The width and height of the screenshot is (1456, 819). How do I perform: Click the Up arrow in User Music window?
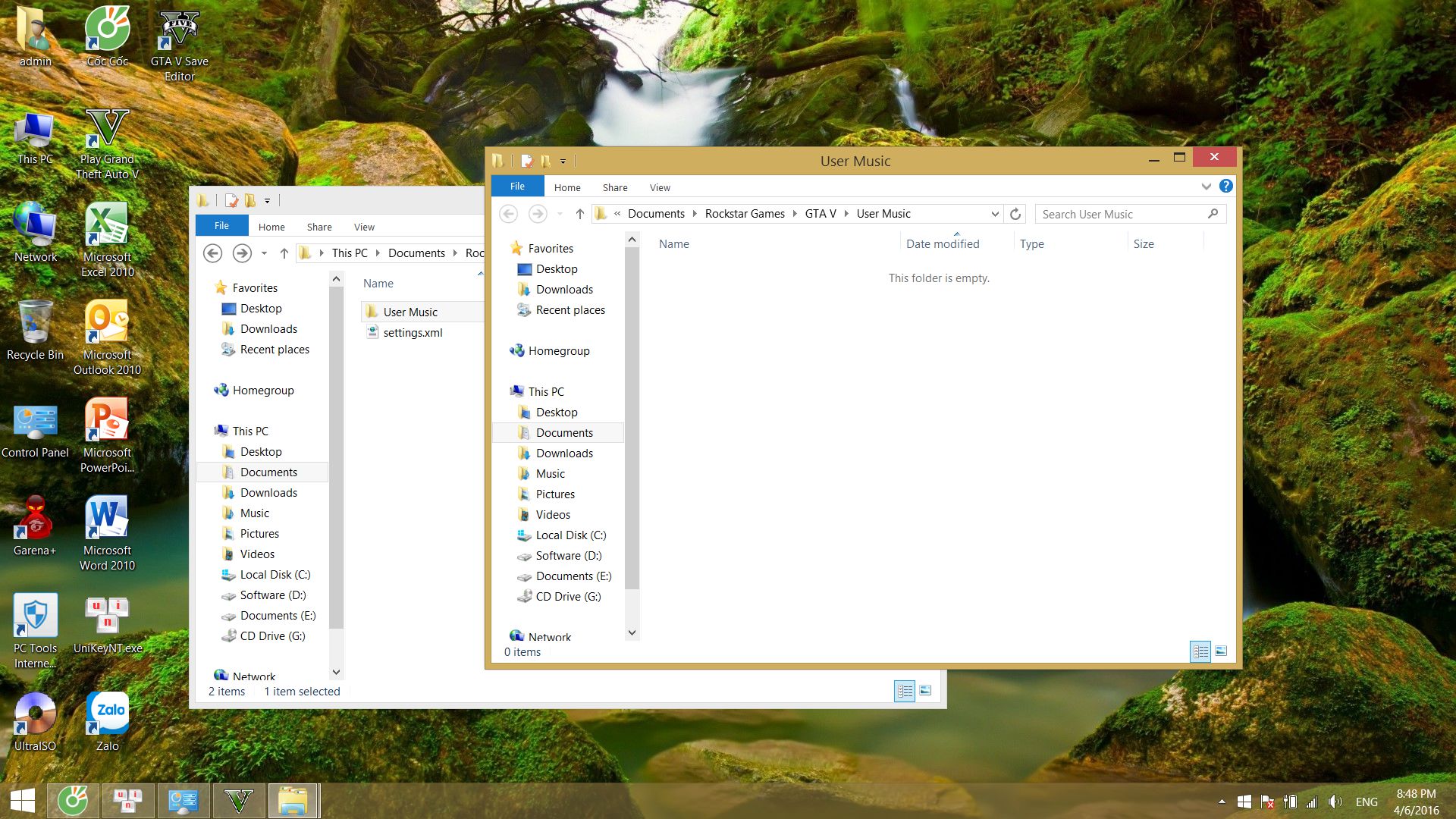click(579, 214)
